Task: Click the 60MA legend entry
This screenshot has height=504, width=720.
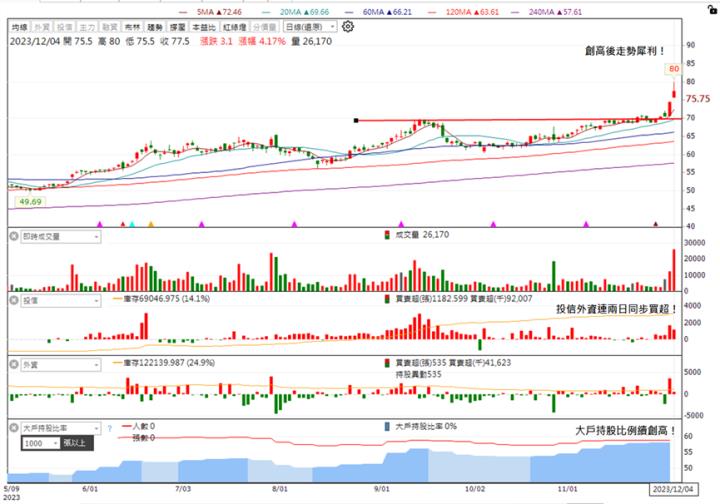Action: (x=378, y=12)
